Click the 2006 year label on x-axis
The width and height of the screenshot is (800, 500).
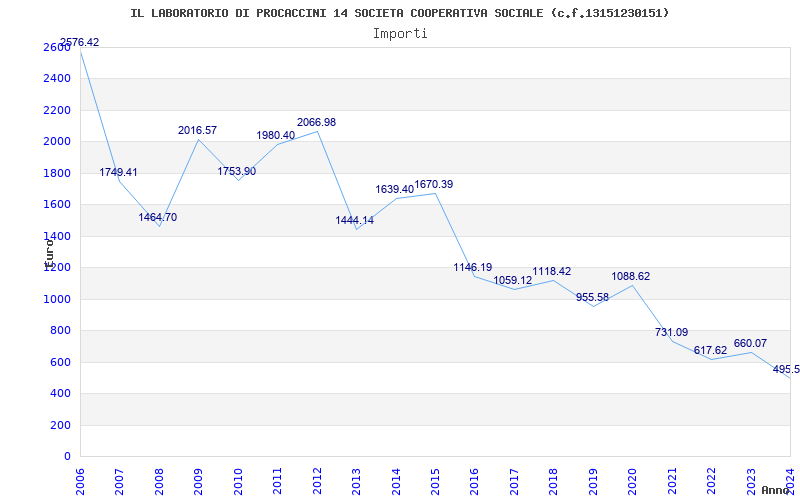pyautogui.click(x=80, y=478)
